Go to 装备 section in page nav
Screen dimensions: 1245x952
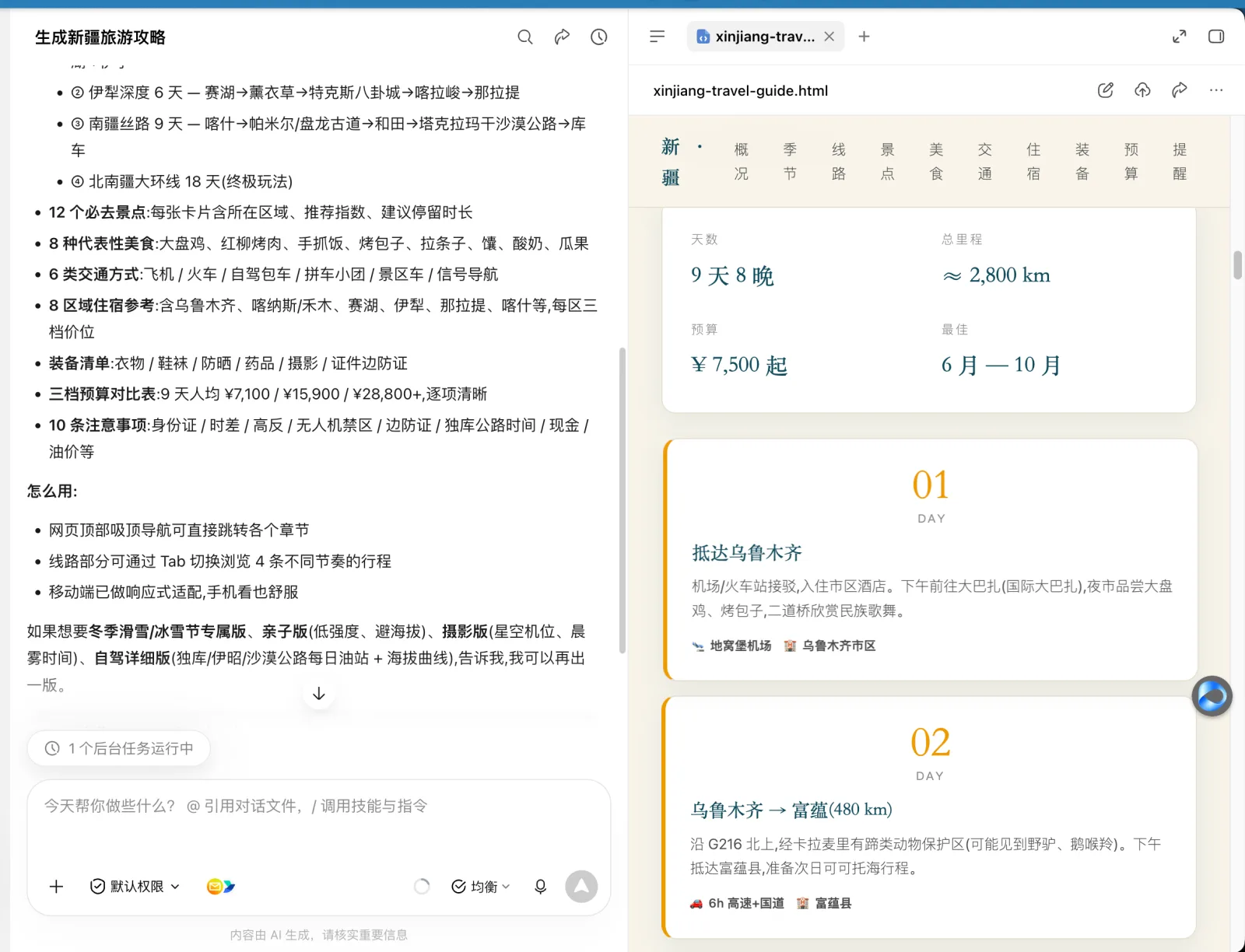(1082, 161)
